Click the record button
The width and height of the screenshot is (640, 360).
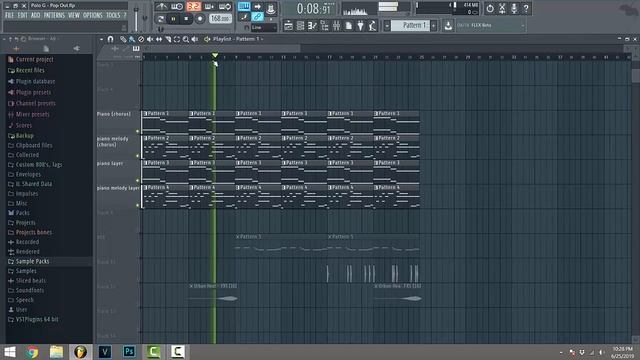[200, 19]
